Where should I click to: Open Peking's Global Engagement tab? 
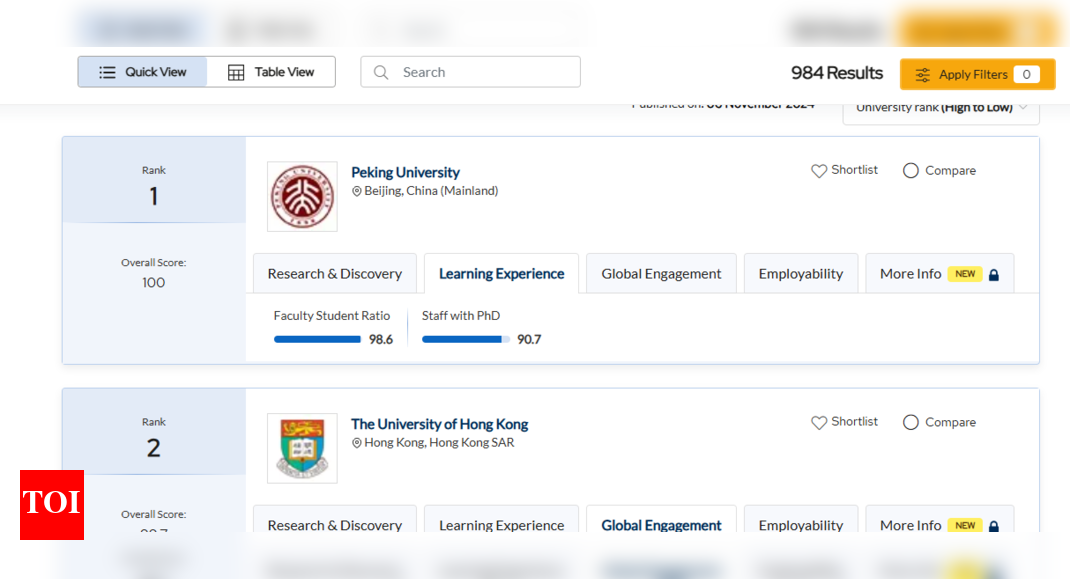coord(661,274)
